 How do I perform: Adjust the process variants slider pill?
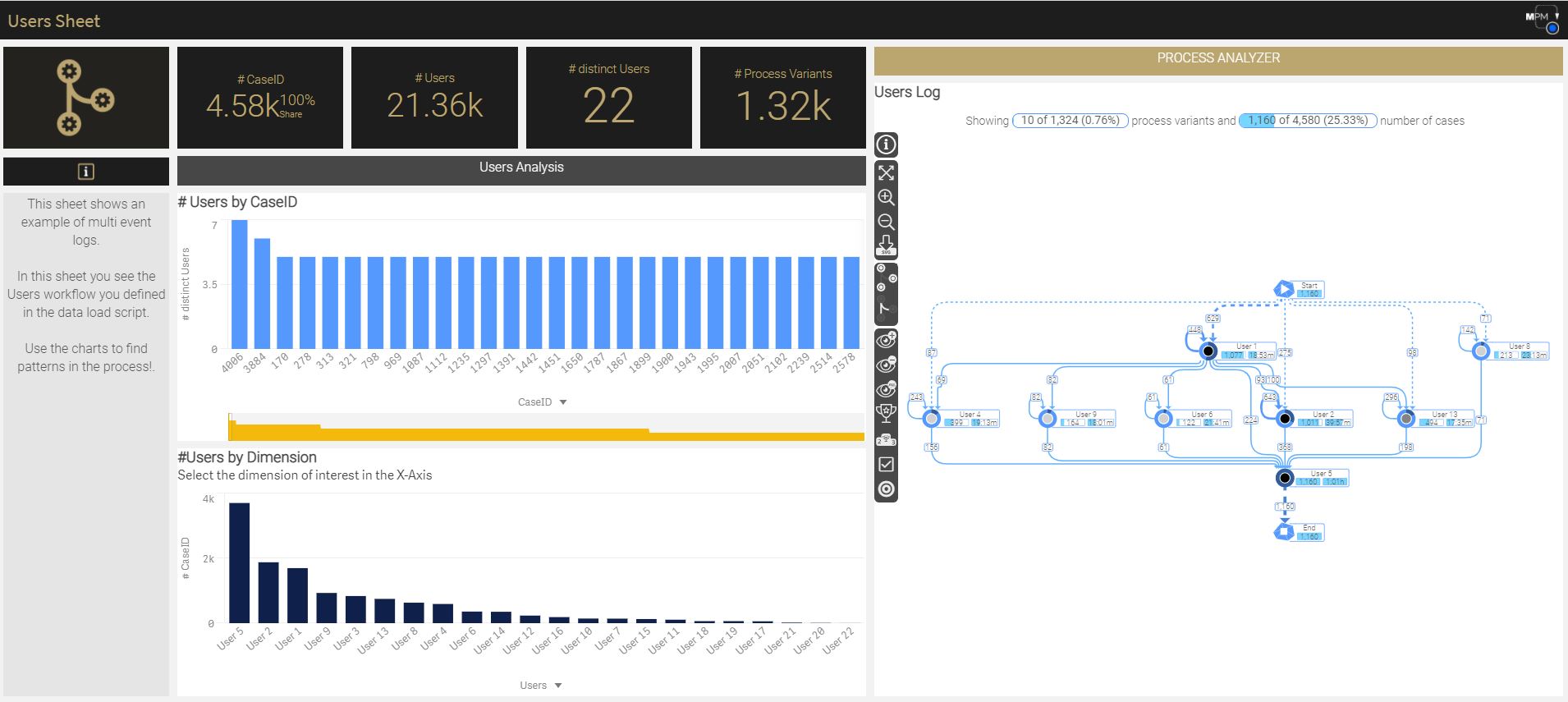pos(1071,121)
